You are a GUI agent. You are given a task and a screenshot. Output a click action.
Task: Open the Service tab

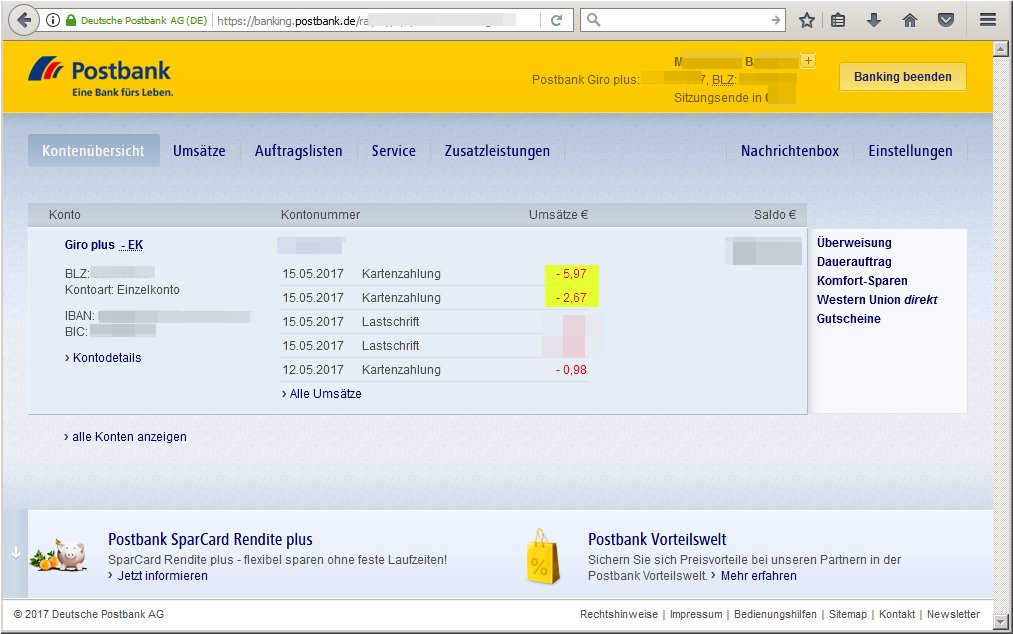click(x=393, y=151)
